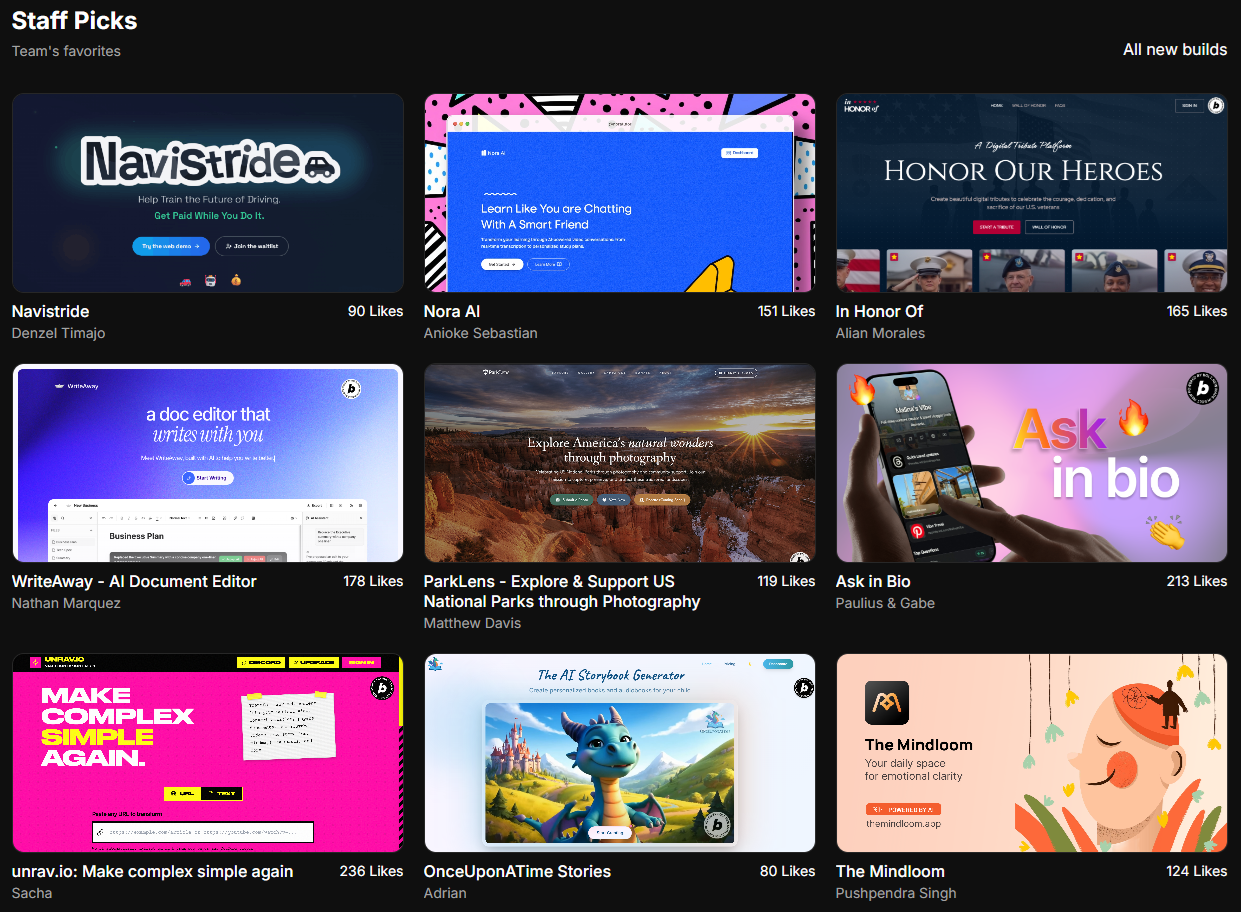Open the unrav.io project title
The width and height of the screenshot is (1241, 912).
(x=152, y=871)
